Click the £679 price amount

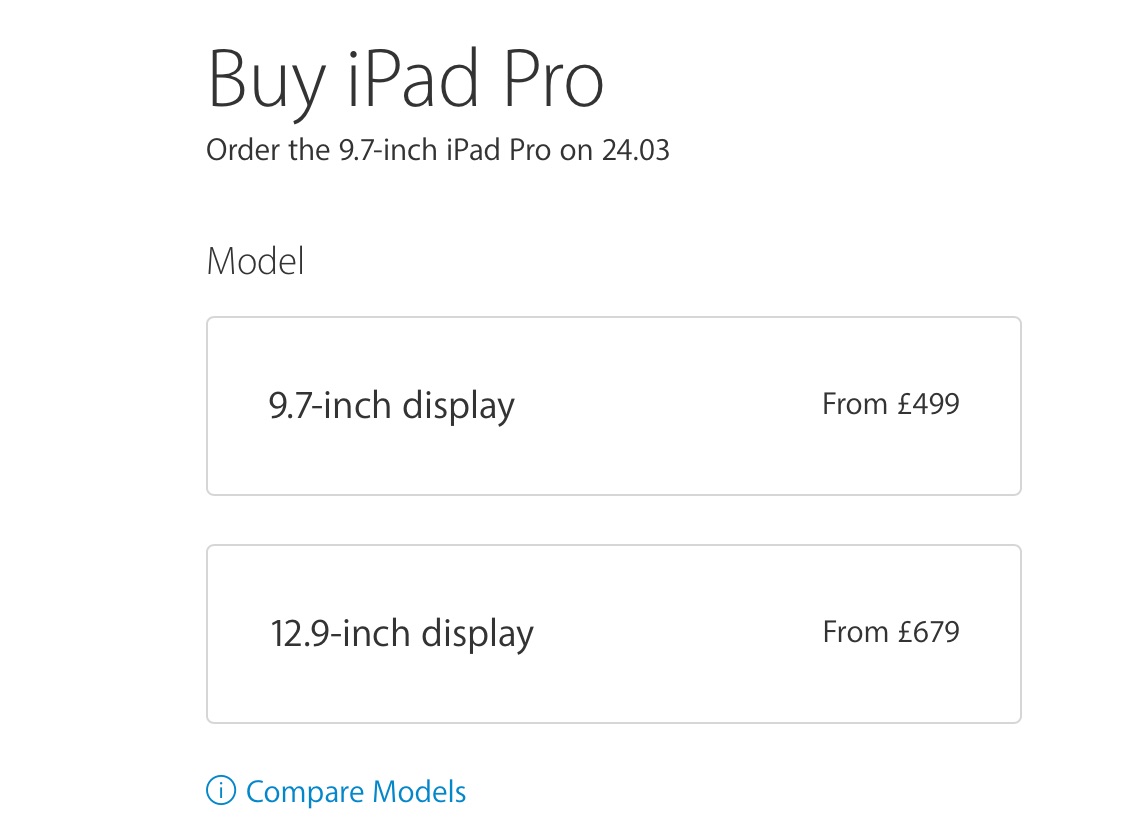tap(928, 632)
